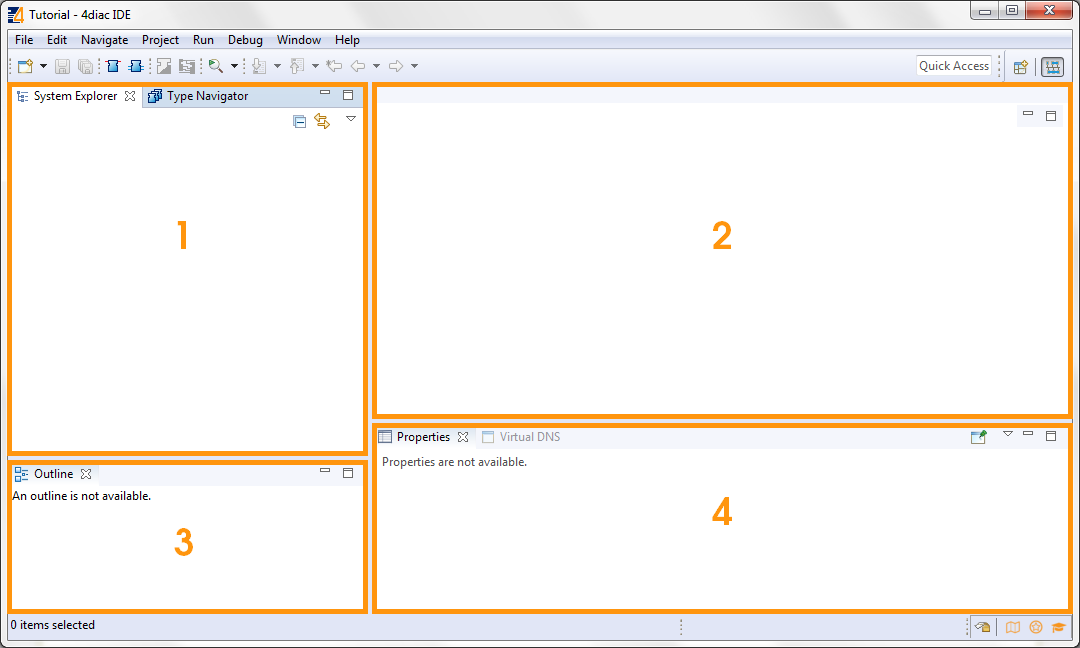Viewport: 1080px width, 648px height.
Task: Click the map icon in status bar
Action: coord(1013,627)
